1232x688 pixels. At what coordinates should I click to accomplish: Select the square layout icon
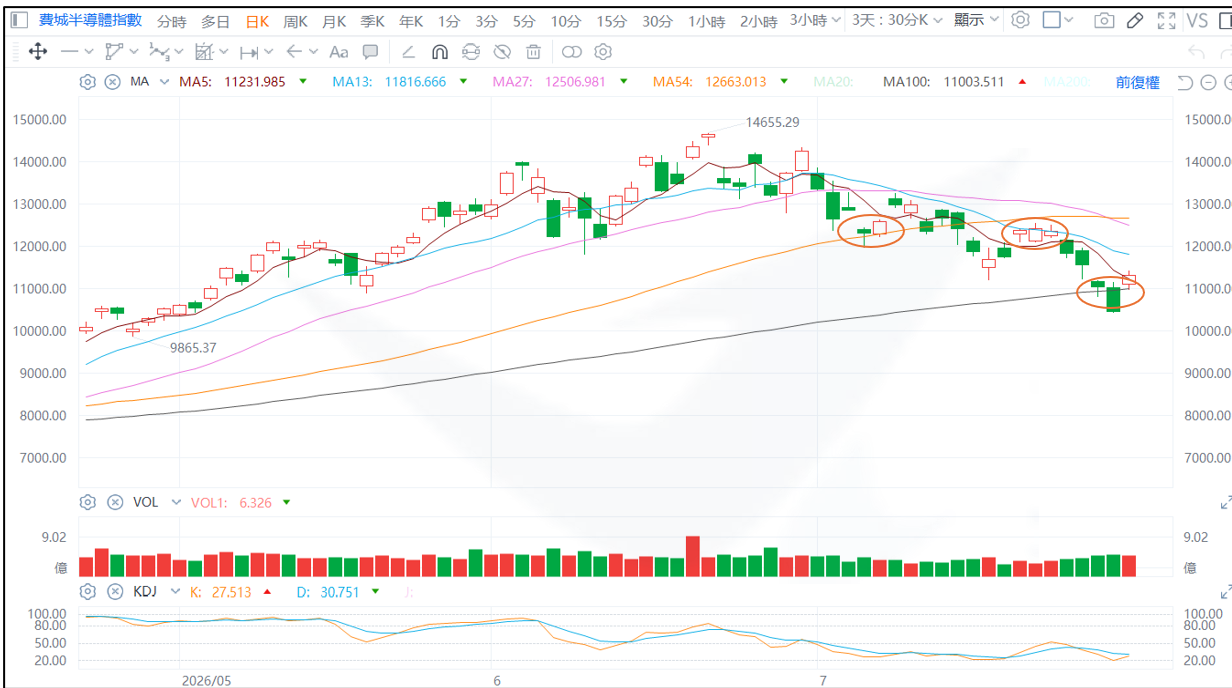click(x=1051, y=20)
